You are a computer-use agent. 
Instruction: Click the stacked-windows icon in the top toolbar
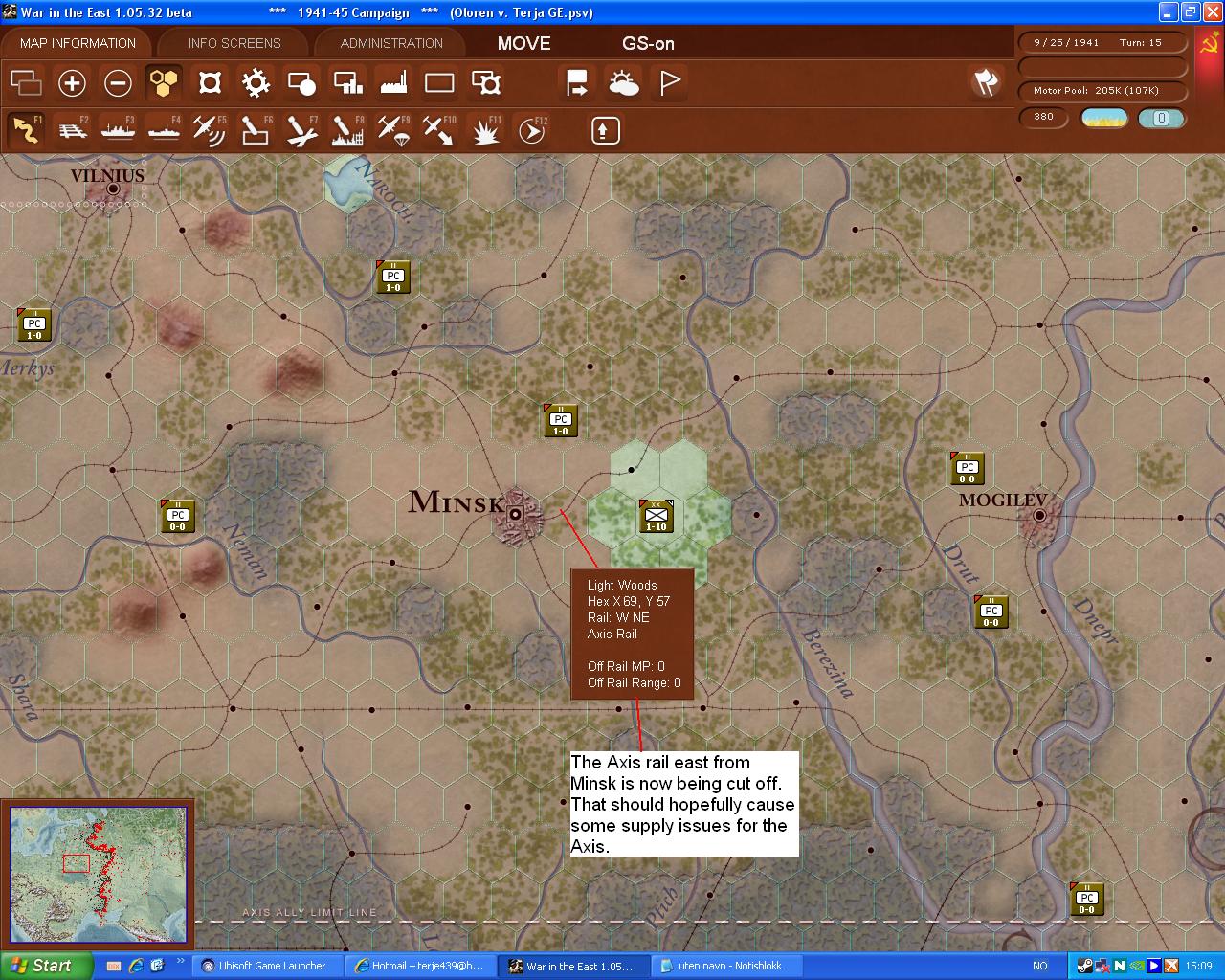point(26,83)
